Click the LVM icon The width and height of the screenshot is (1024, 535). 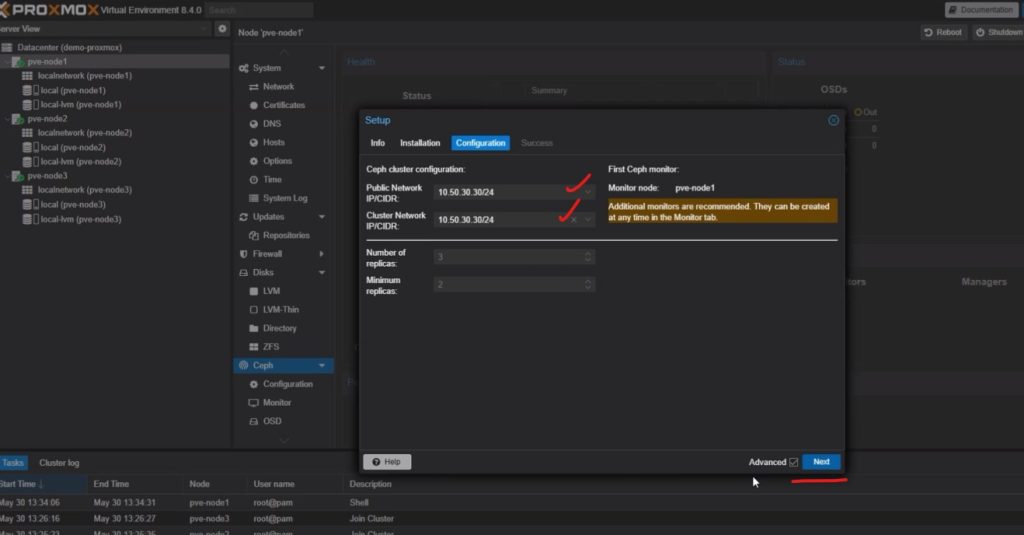[253, 291]
